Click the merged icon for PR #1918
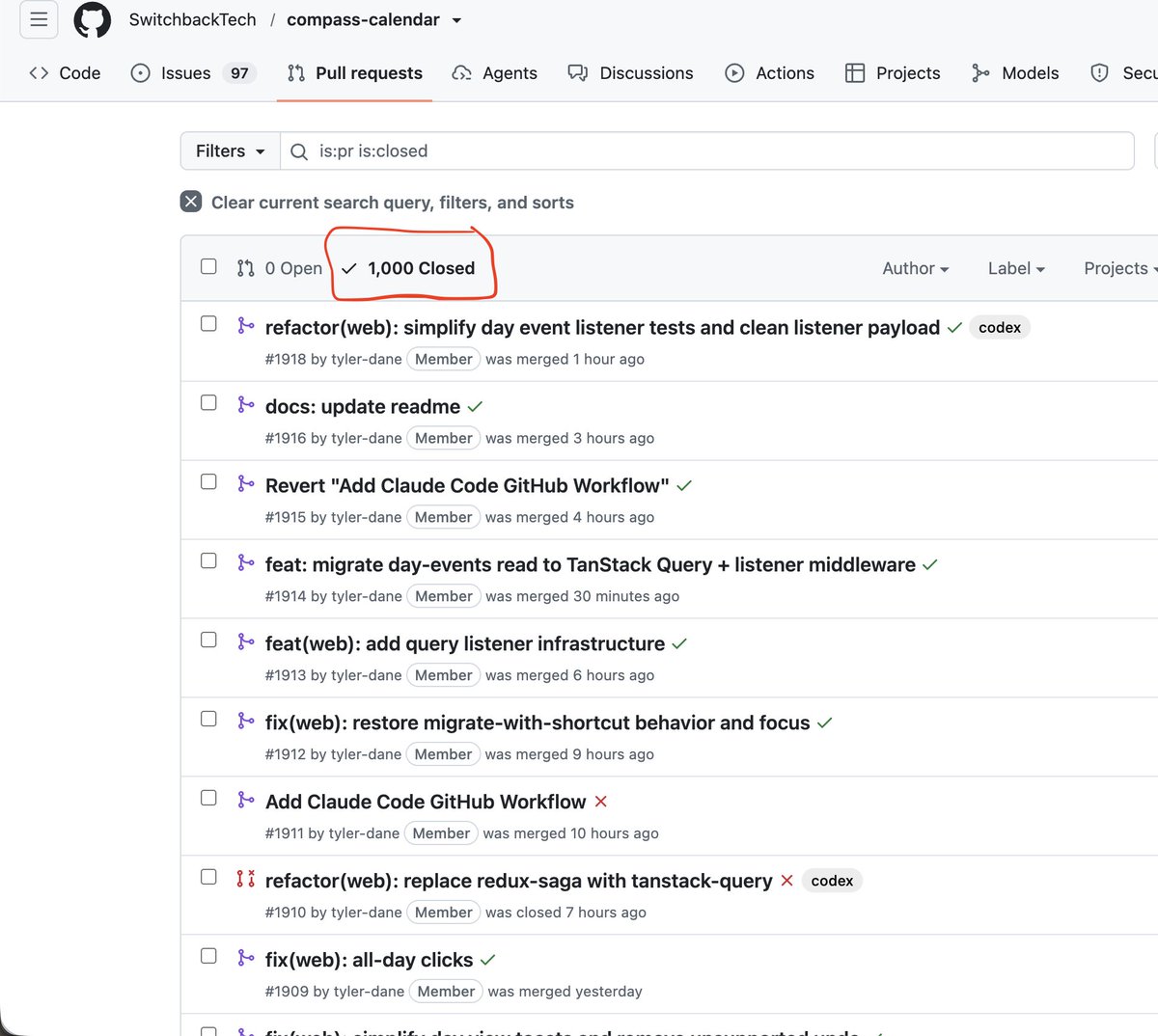Viewport: 1158px width, 1036px height. pos(246,325)
